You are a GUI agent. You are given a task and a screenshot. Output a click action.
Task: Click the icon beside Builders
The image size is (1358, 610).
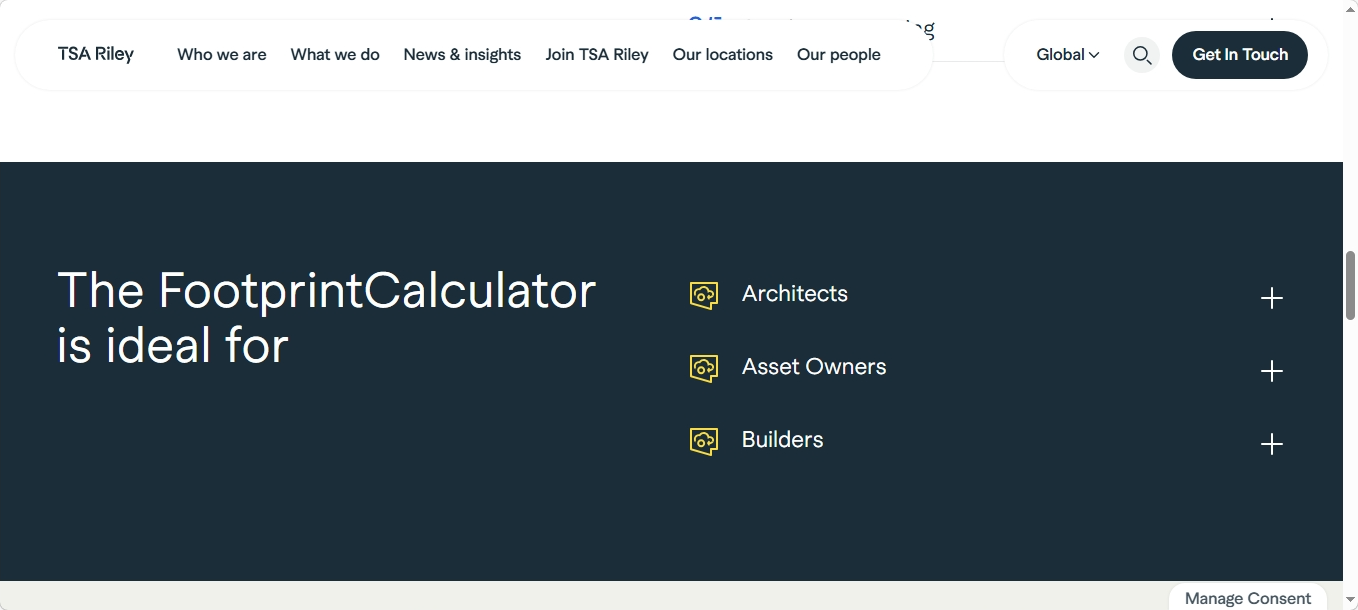click(x=704, y=441)
